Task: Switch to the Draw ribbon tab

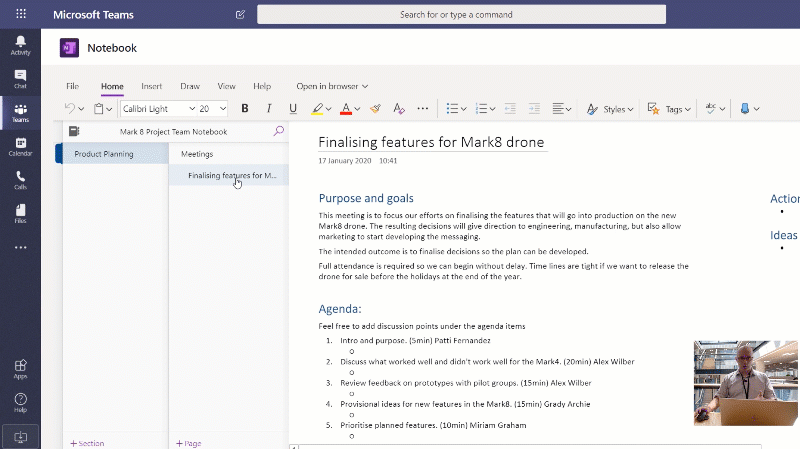Action: [190, 86]
